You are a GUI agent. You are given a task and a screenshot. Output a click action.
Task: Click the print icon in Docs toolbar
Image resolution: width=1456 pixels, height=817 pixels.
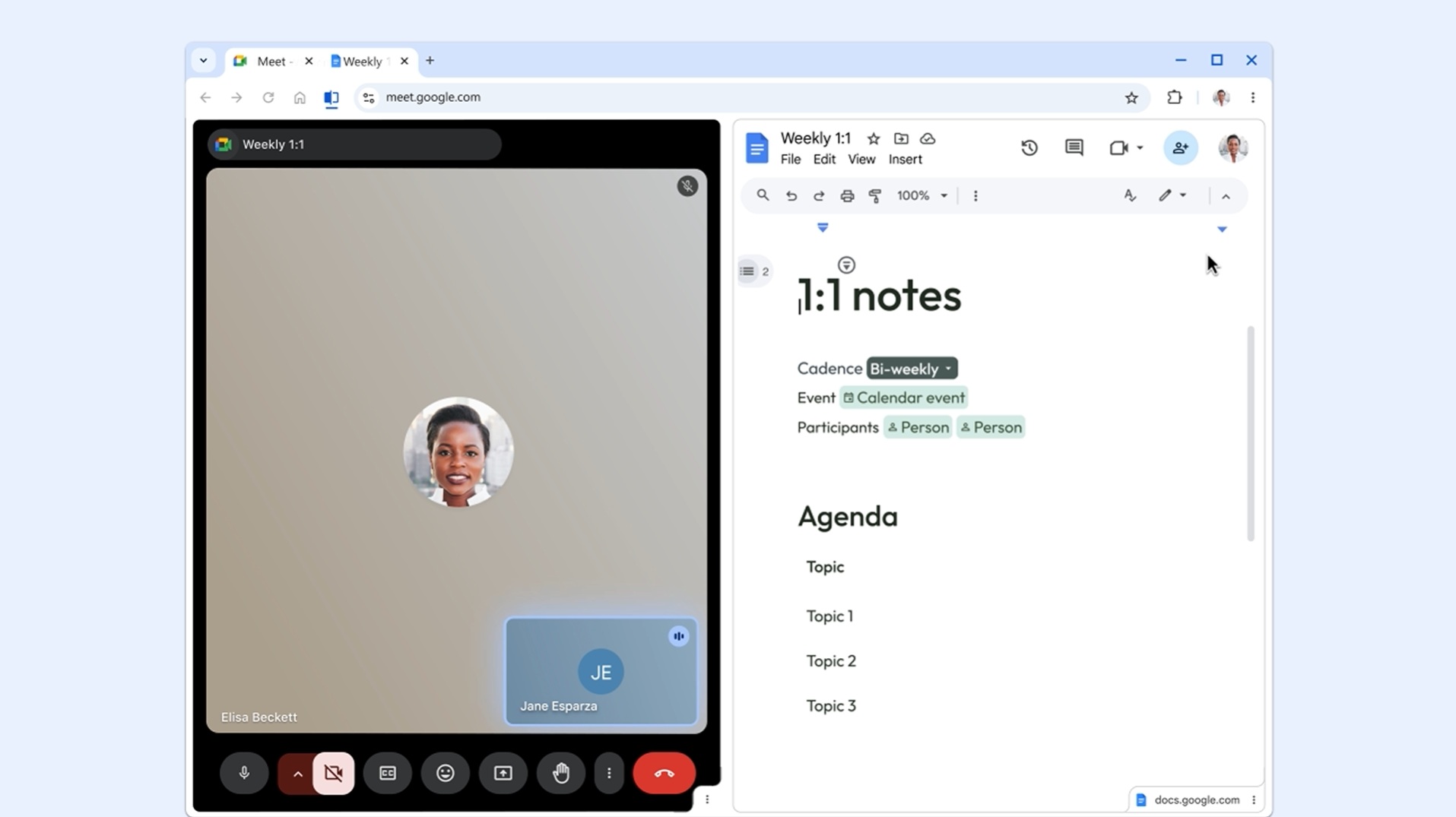[x=847, y=196]
